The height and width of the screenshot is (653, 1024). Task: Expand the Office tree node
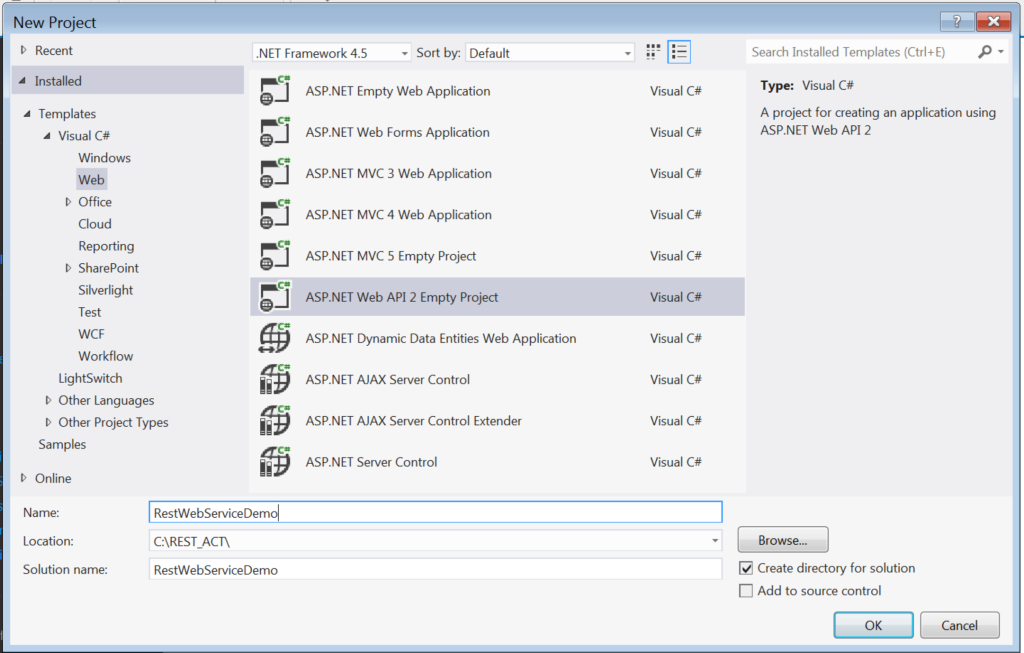[68, 202]
